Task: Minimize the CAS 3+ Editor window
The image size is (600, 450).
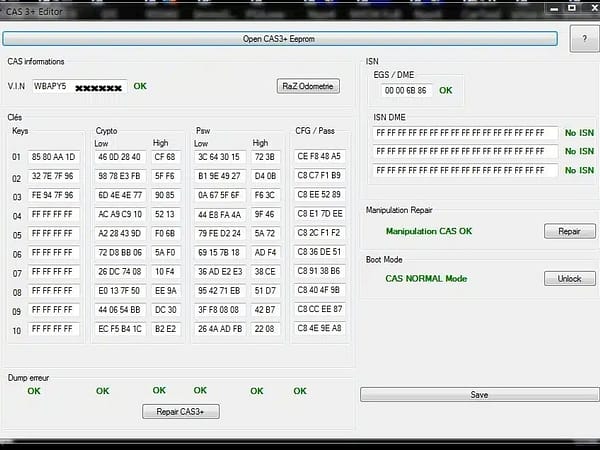Action: click(554, 8)
